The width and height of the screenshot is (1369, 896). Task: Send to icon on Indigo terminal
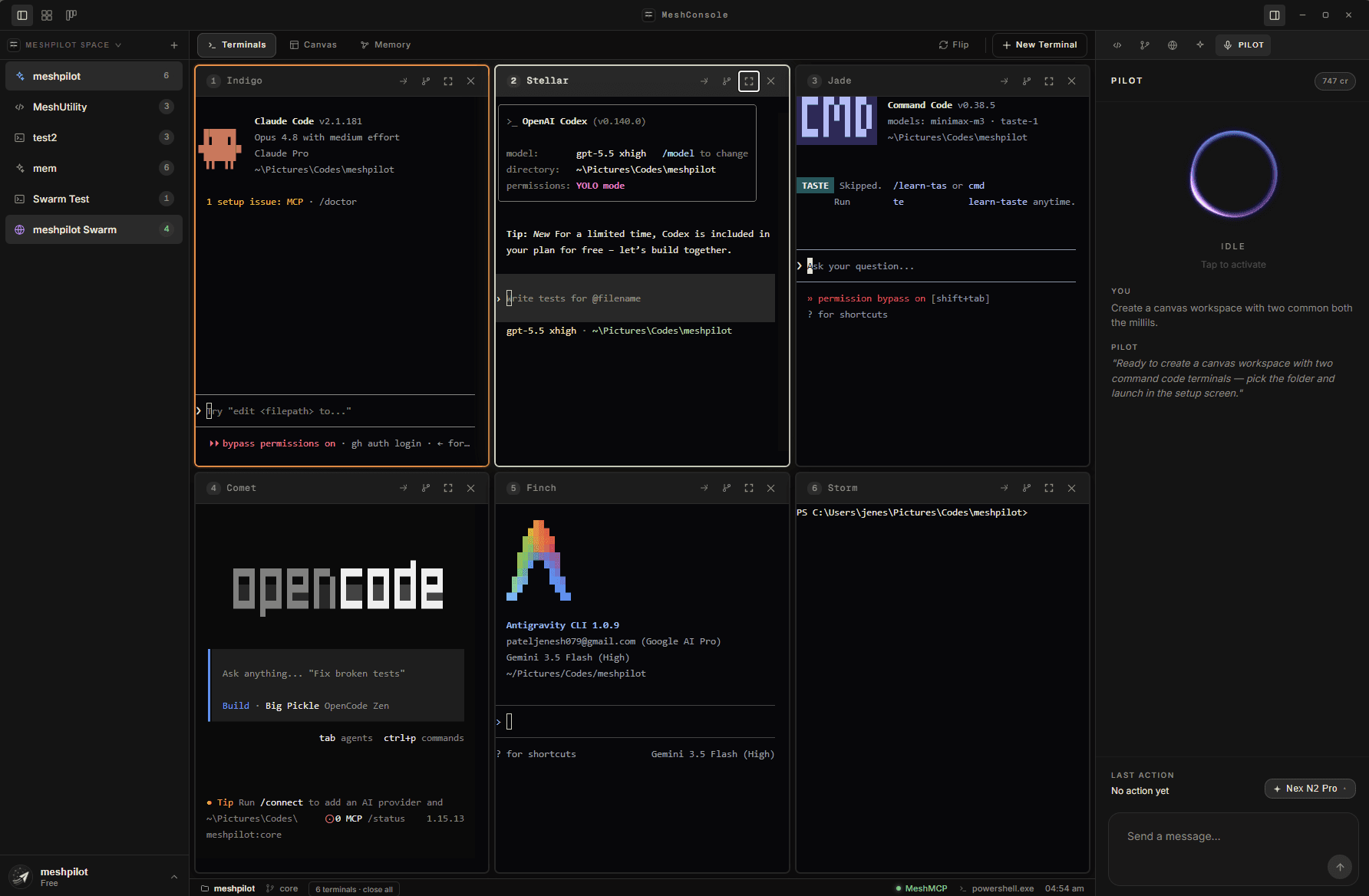click(404, 81)
